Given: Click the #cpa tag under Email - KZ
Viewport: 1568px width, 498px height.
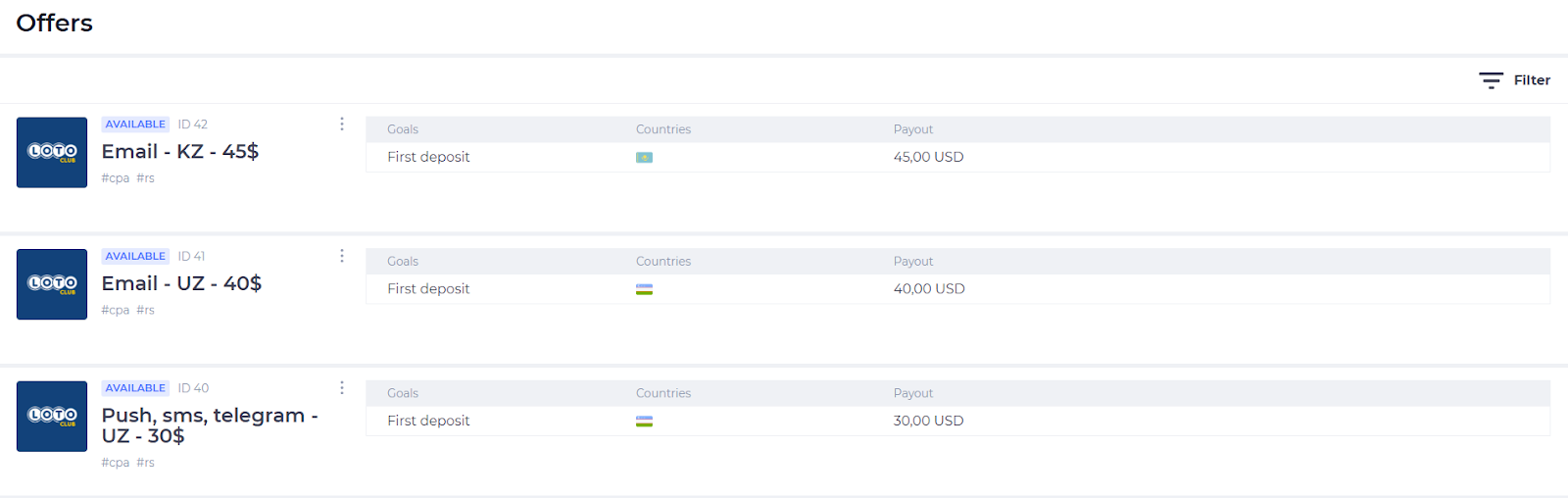Looking at the screenshot, I should (x=116, y=178).
